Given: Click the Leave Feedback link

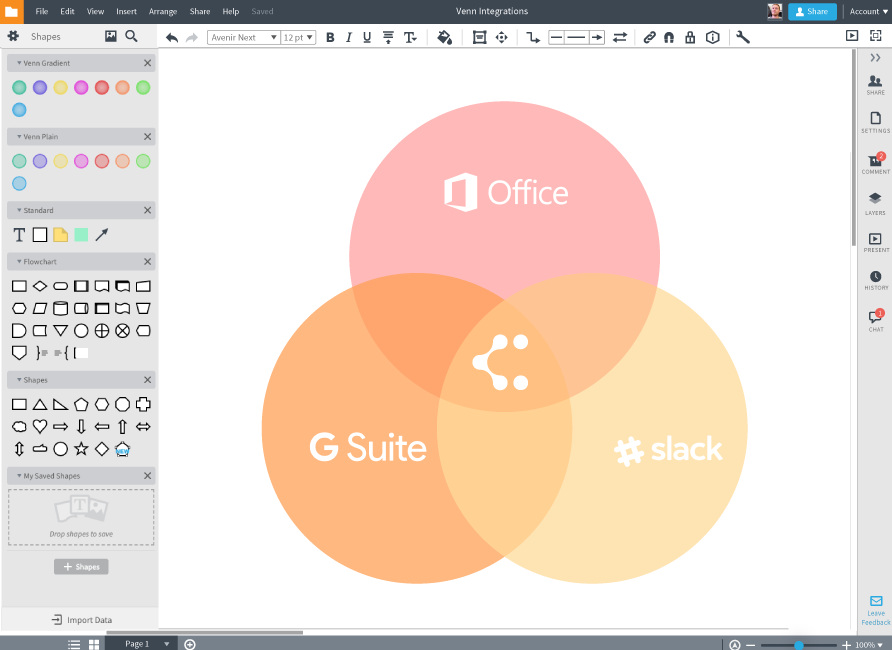Looking at the screenshot, I should coord(876,610).
